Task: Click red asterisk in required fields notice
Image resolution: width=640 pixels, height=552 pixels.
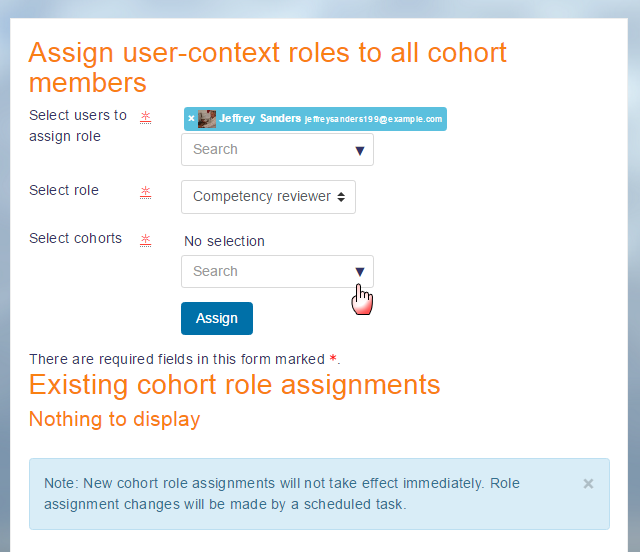Action: click(x=333, y=359)
